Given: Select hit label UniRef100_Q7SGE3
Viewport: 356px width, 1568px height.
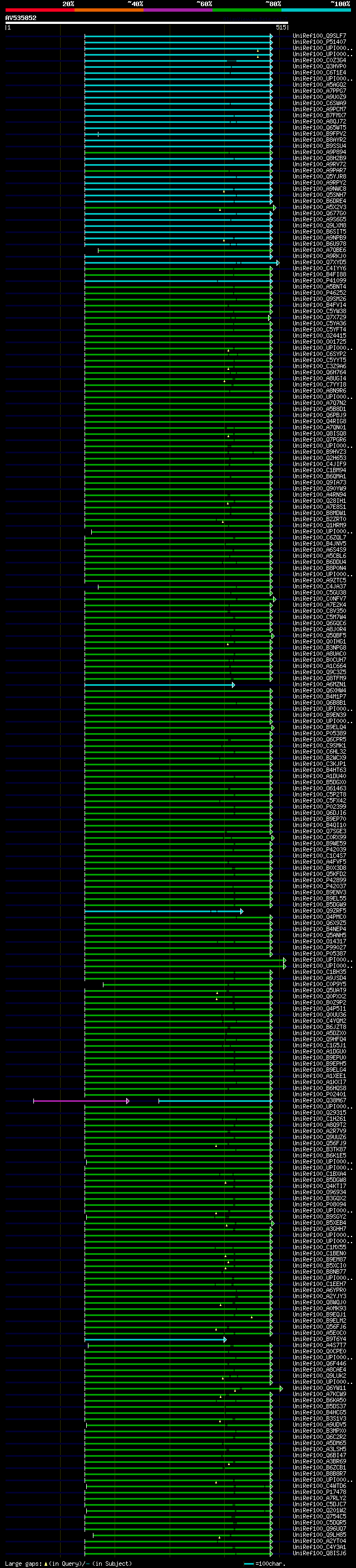Looking at the screenshot, I should [x=319, y=832].
